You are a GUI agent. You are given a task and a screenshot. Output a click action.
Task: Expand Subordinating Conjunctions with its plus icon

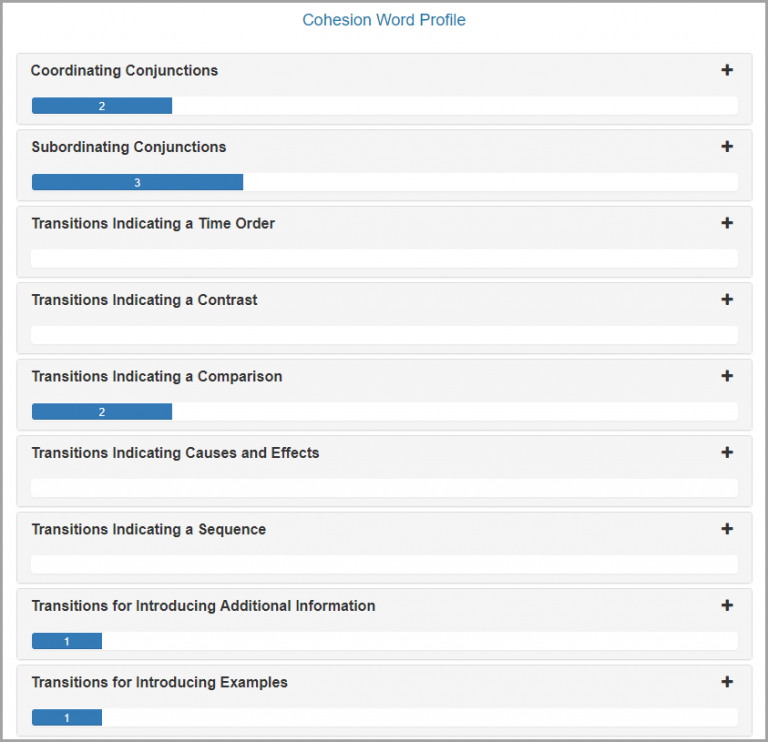pyautogui.click(x=727, y=147)
